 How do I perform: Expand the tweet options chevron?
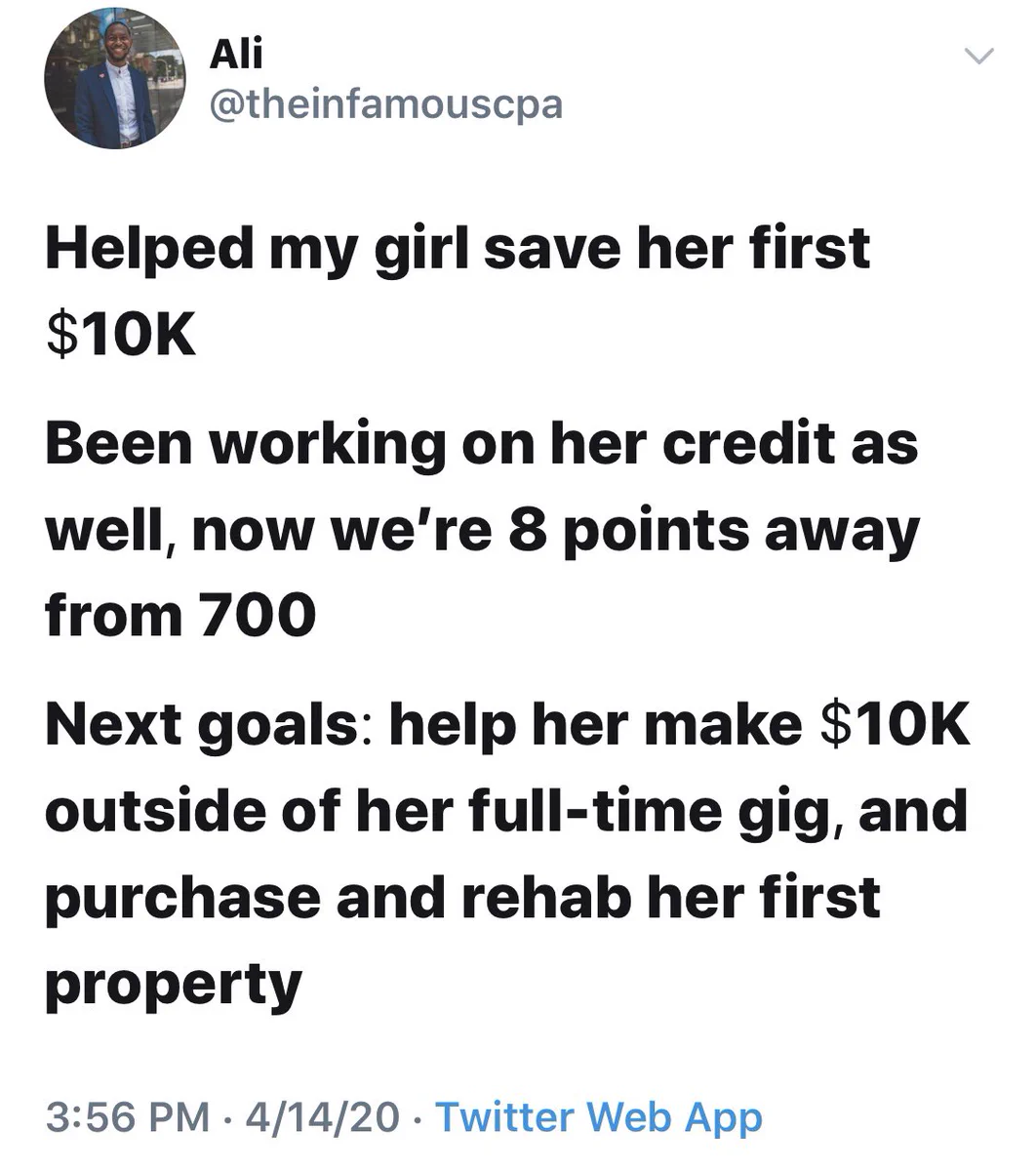(x=978, y=57)
